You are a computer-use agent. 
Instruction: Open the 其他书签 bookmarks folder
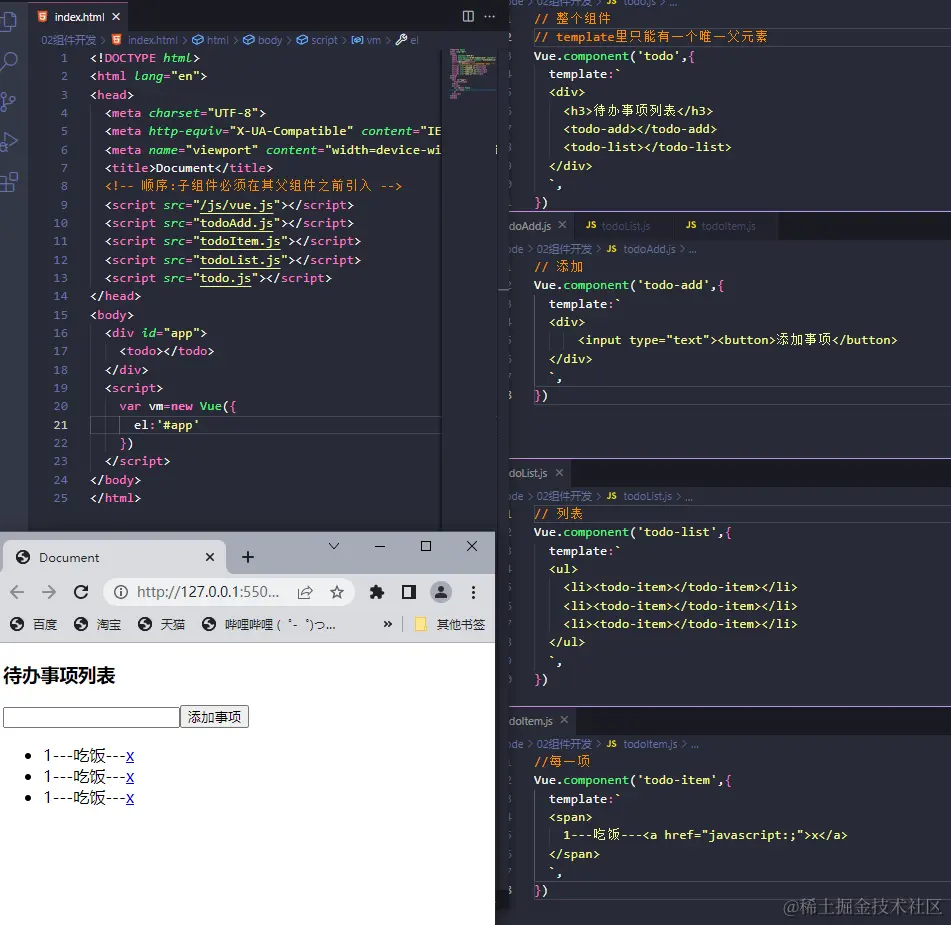449,624
